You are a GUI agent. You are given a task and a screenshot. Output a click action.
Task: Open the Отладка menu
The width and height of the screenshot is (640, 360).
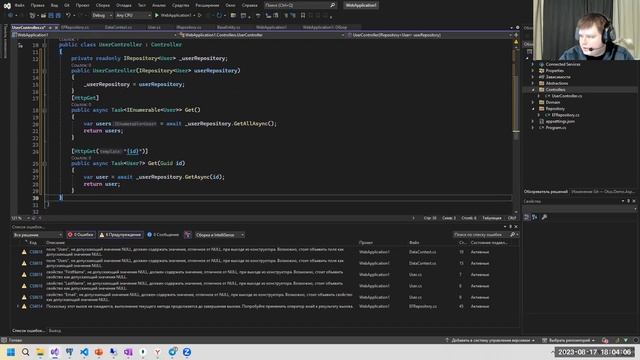123,5
